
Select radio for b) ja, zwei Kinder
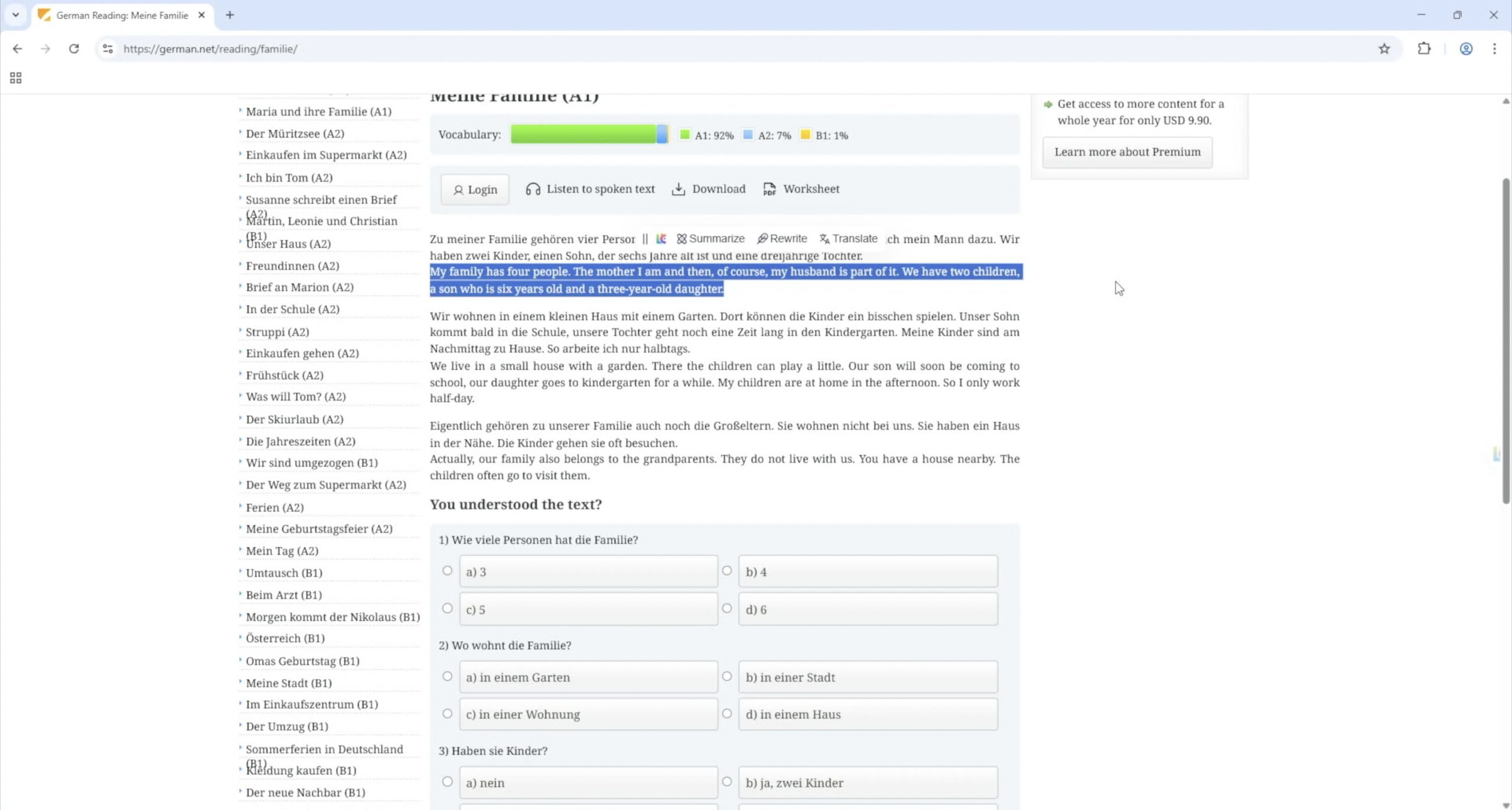pyautogui.click(x=726, y=782)
